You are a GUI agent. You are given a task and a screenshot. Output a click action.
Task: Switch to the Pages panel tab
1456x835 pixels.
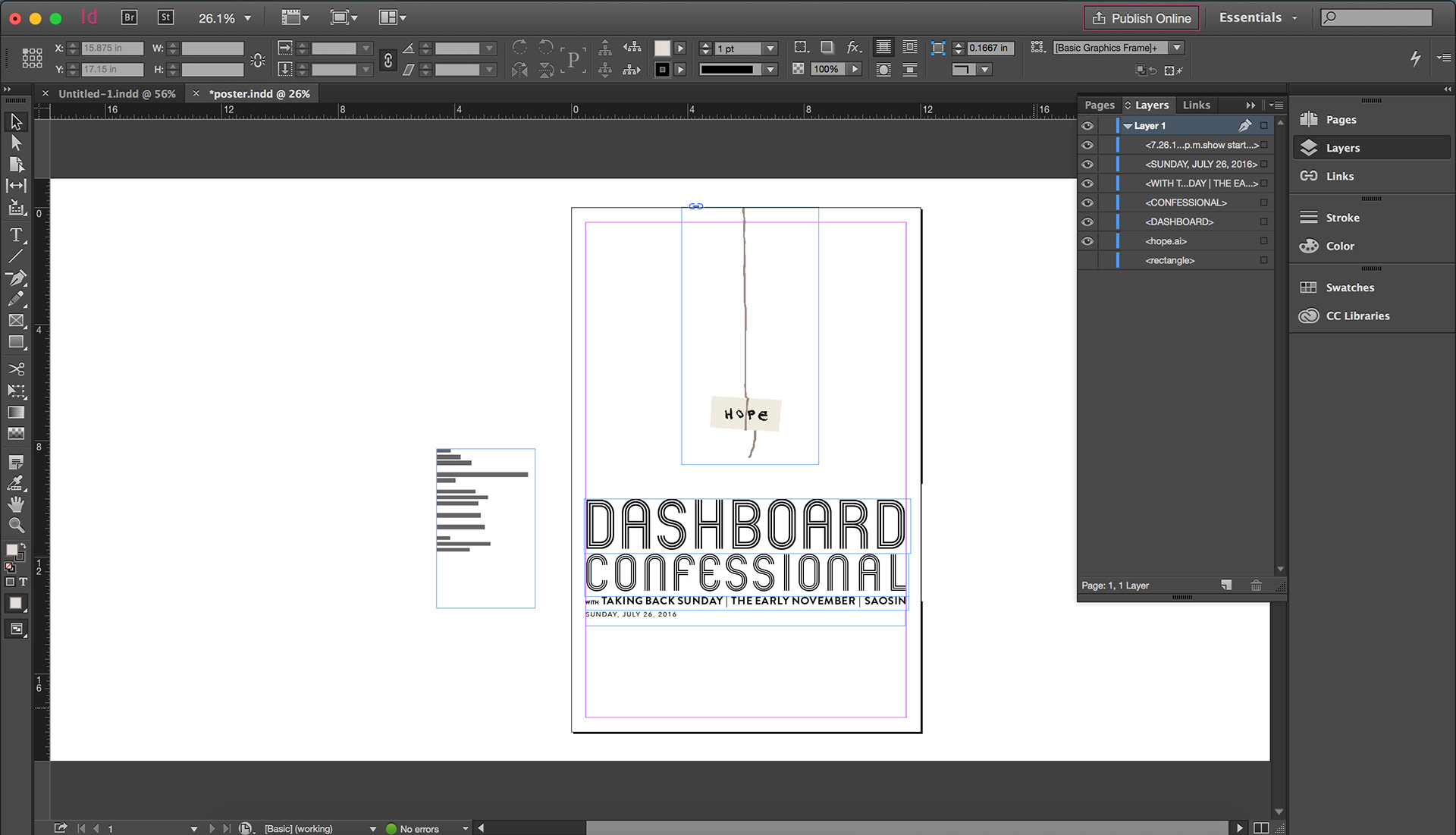coord(1100,105)
